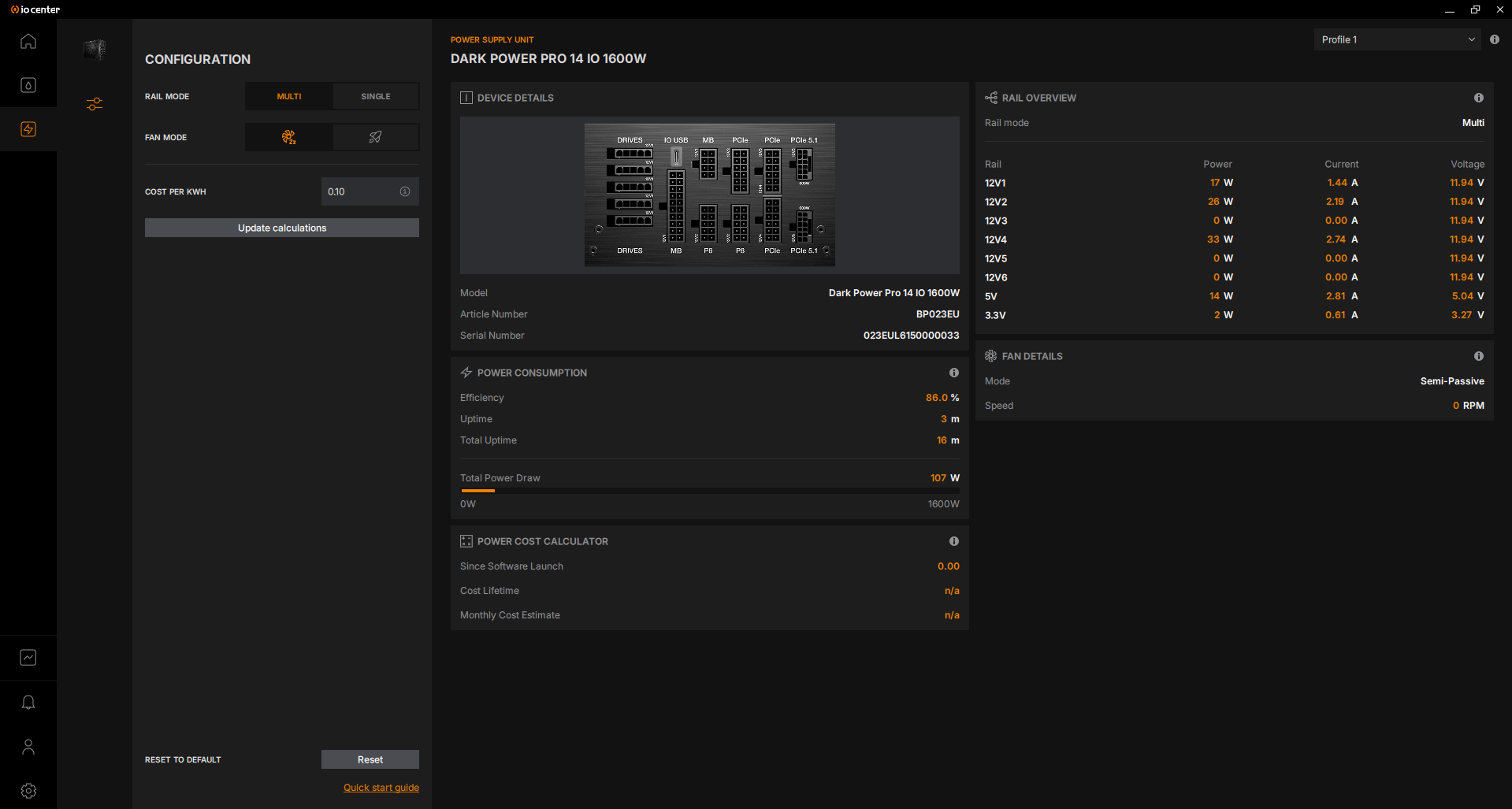This screenshot has height=809, width=1512.
Task: Click the article number BP023EU
Action: (938, 314)
